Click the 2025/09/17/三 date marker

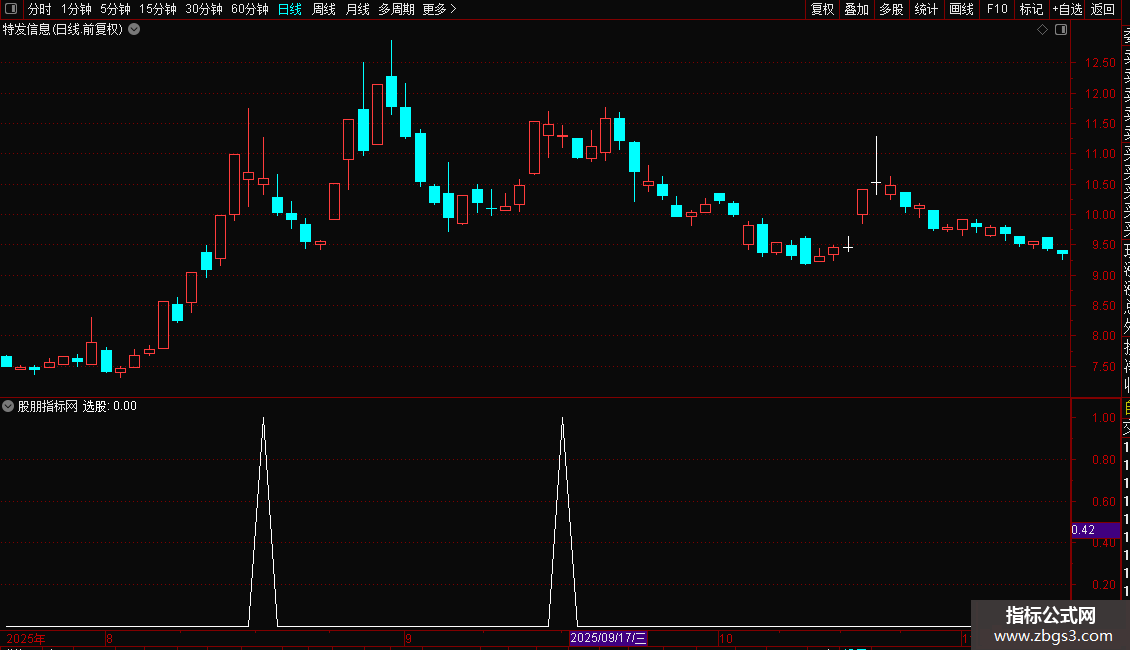pyautogui.click(x=608, y=638)
